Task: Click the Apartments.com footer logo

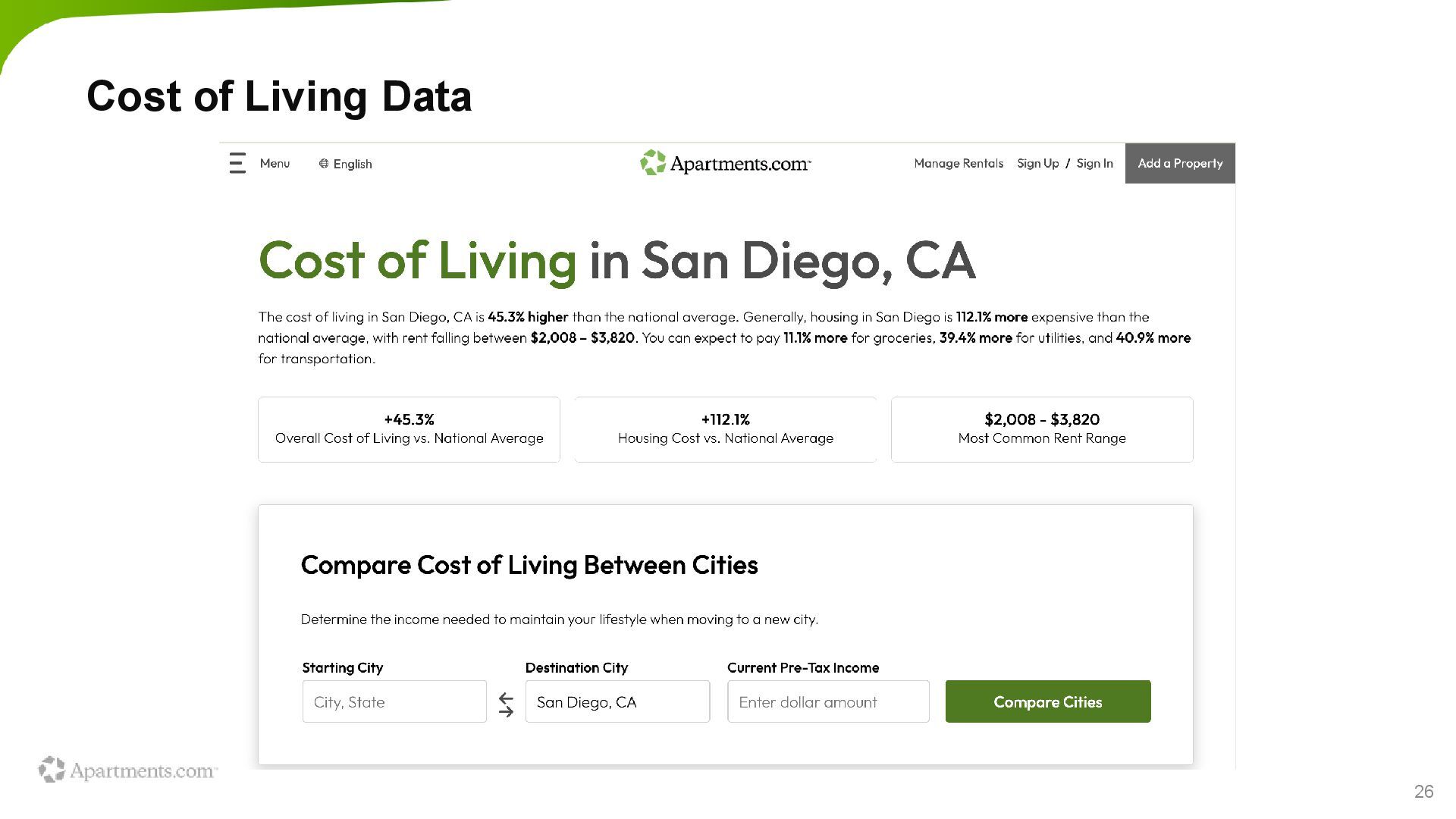Action: click(x=128, y=770)
